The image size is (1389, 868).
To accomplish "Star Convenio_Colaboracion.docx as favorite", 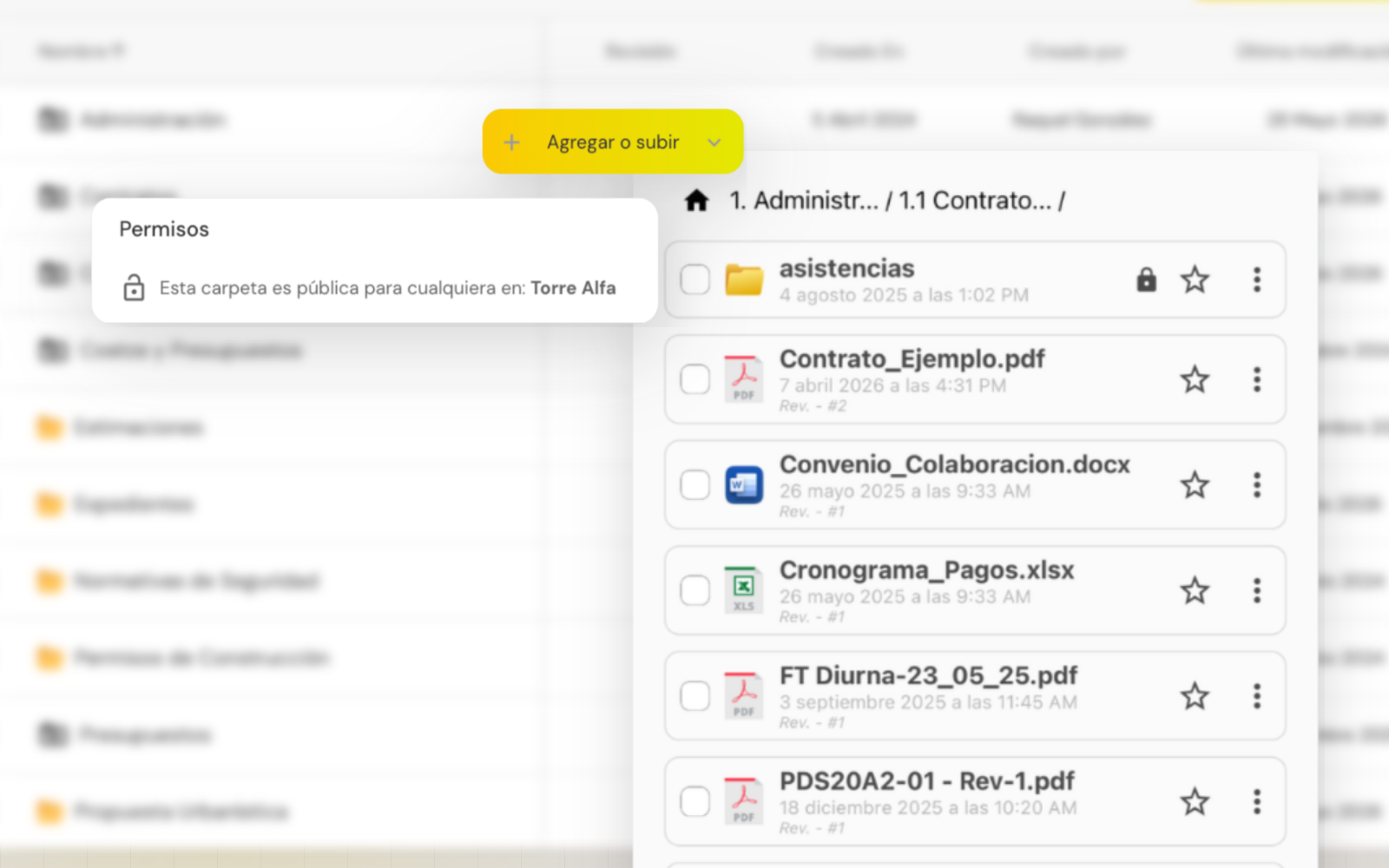I will [x=1195, y=485].
